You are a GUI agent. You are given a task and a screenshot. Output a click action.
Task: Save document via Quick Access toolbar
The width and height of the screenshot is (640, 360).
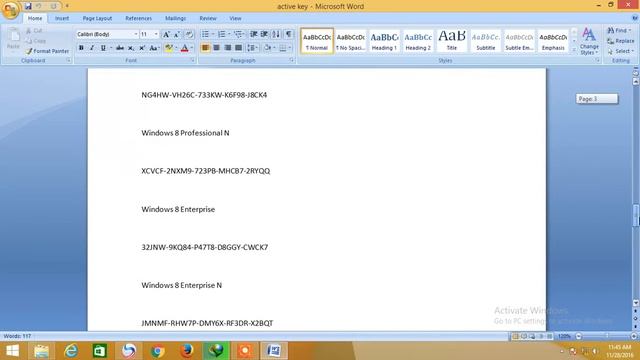tap(28, 6)
